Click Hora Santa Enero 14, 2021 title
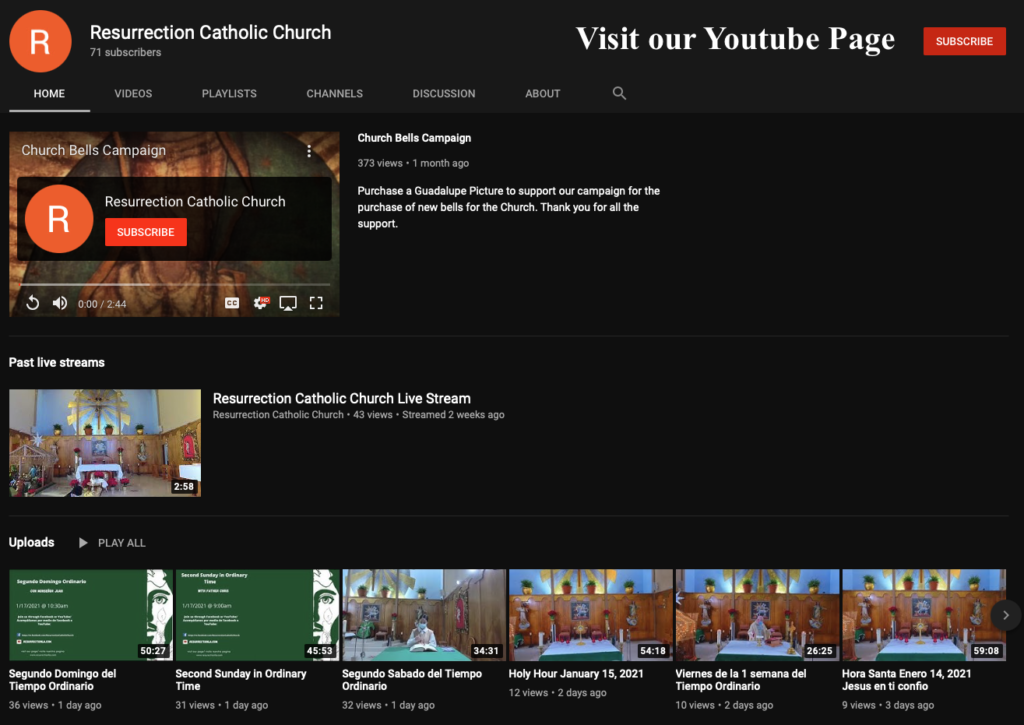The image size is (1024, 725). (x=906, y=680)
